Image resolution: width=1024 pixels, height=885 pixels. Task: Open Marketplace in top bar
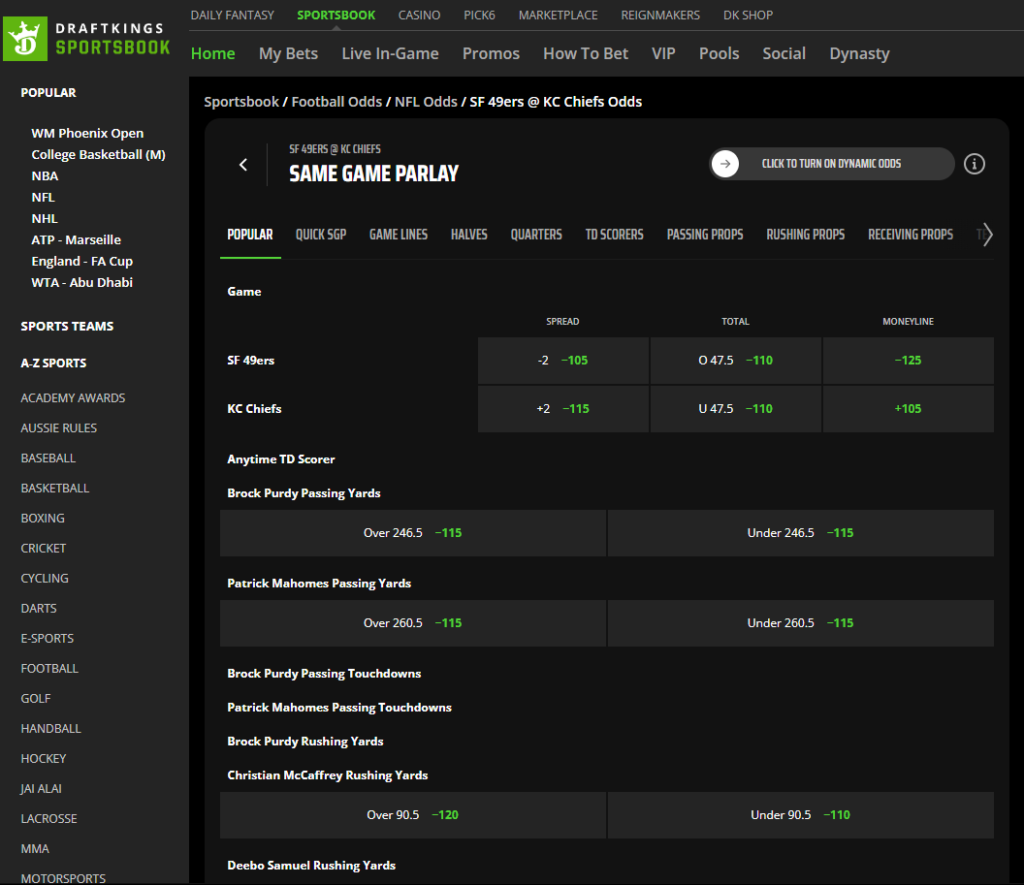[x=558, y=15]
